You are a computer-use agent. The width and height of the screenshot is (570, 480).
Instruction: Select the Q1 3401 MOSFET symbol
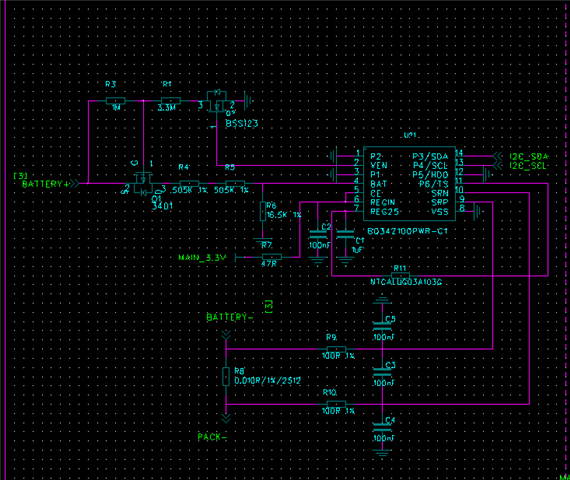143,184
